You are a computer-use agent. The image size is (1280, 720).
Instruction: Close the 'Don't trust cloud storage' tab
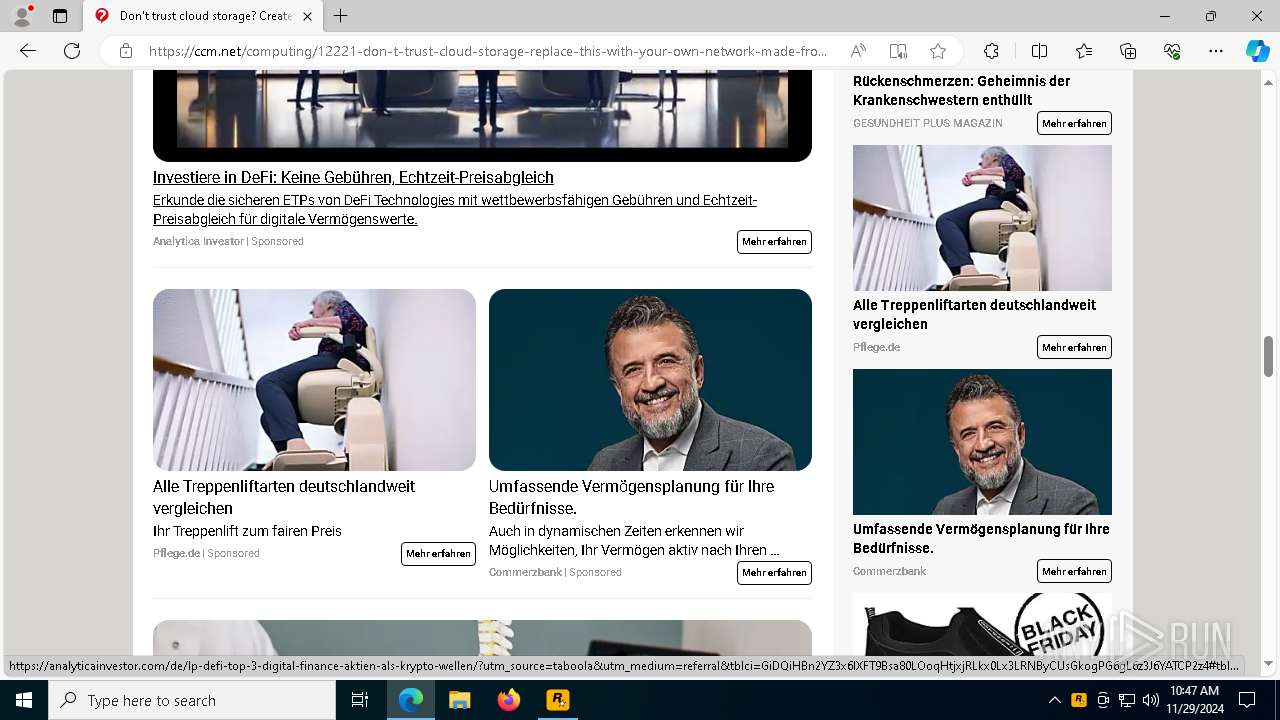click(x=308, y=16)
